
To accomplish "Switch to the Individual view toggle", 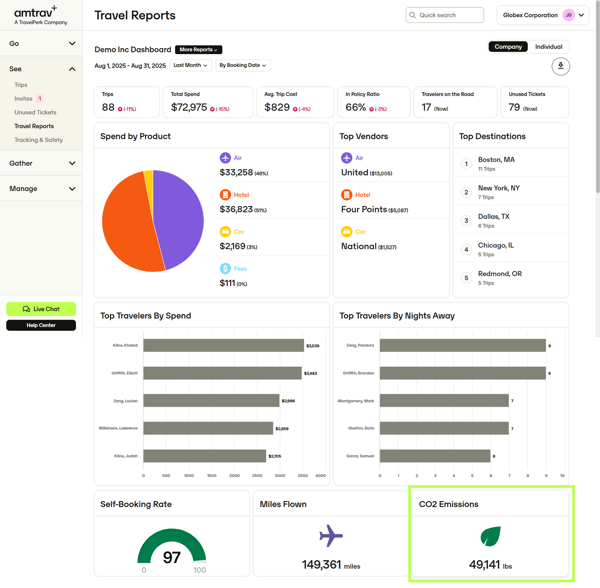I will click(548, 47).
